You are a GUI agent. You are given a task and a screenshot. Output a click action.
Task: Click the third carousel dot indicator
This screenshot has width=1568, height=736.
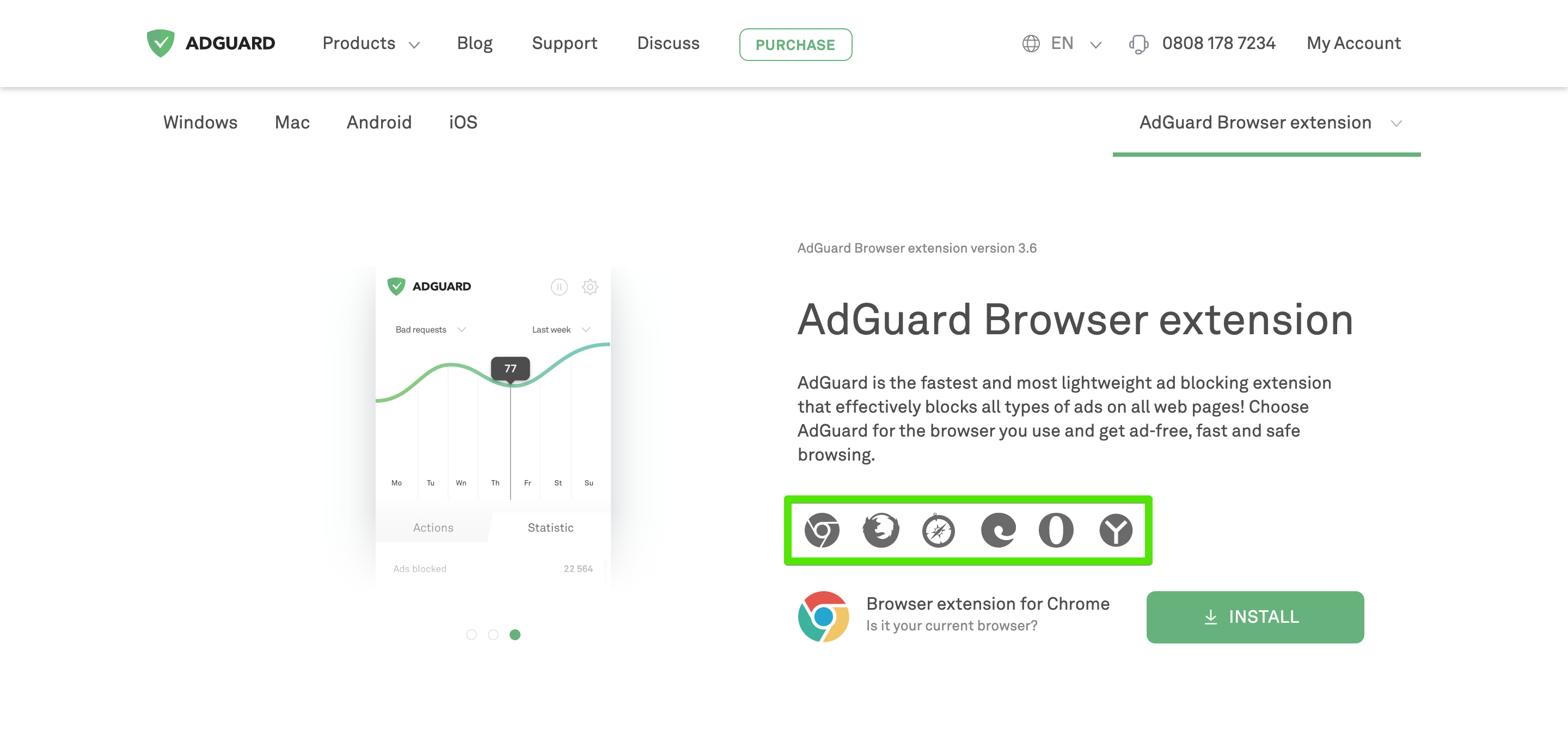click(513, 633)
